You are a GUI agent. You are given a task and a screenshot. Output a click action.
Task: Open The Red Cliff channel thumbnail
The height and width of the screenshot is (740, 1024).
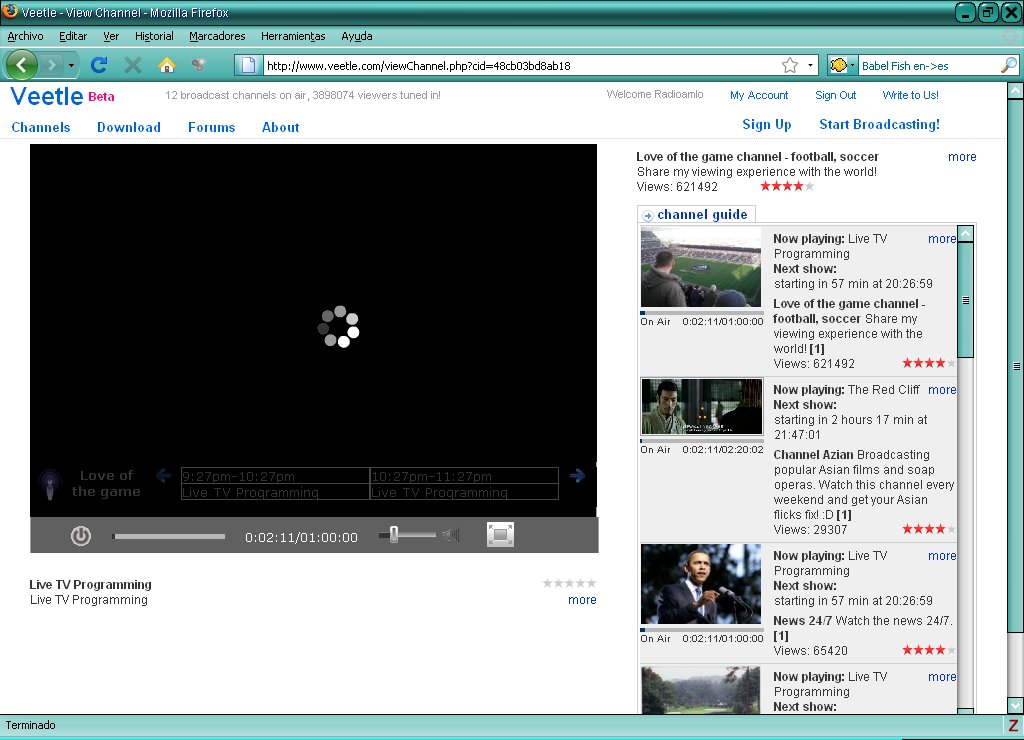click(x=701, y=406)
